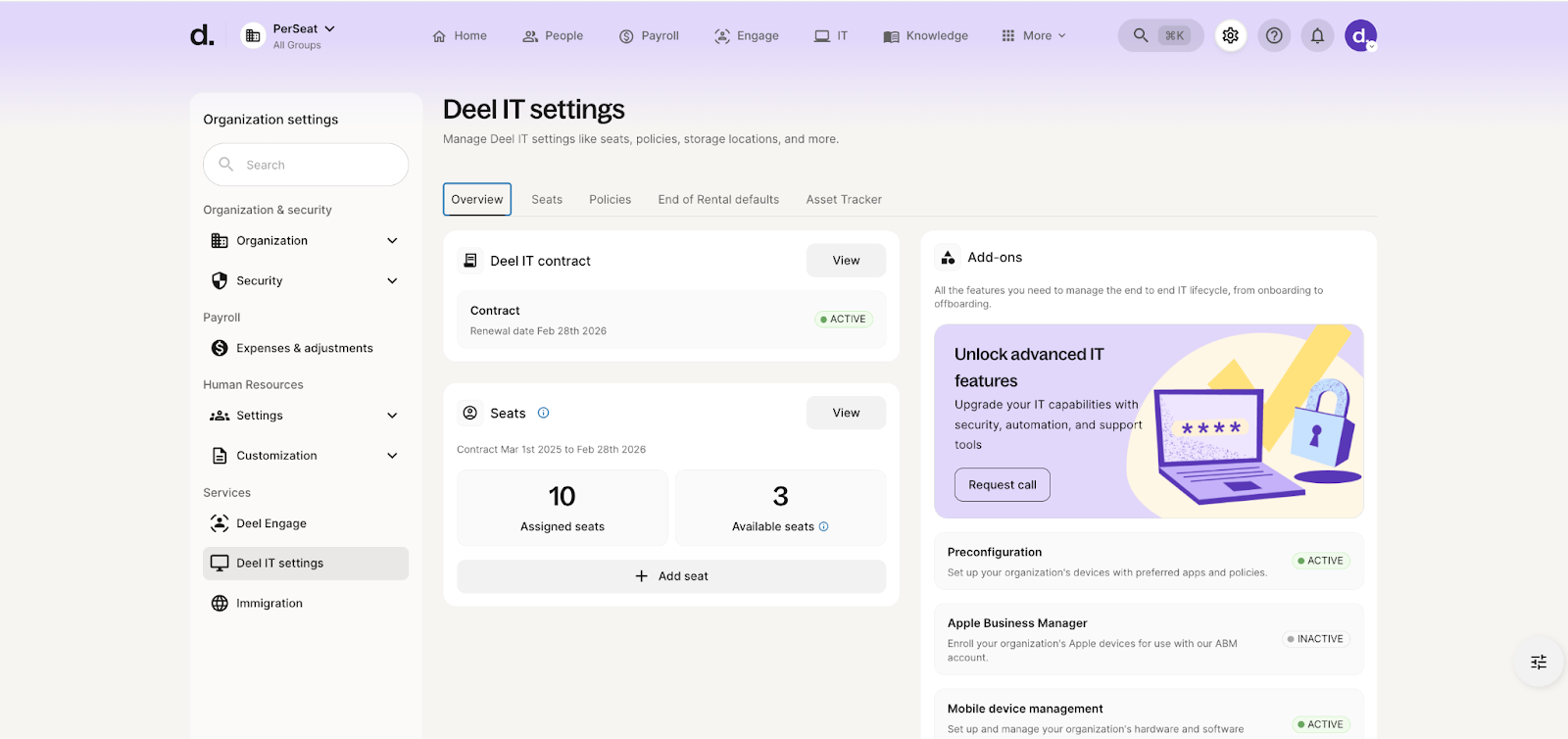The height and width of the screenshot is (739, 1568).
Task: Open the Payroll navigation item
Action: tap(649, 36)
